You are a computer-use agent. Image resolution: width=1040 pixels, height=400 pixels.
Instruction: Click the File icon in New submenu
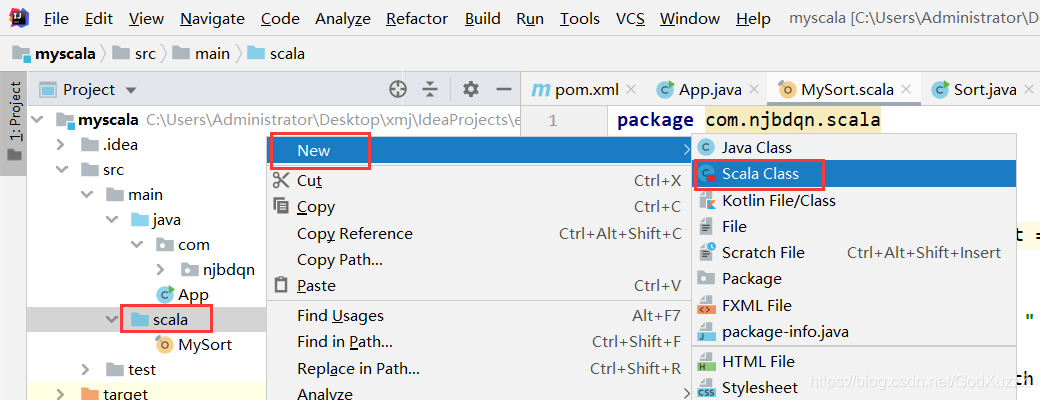click(707, 227)
